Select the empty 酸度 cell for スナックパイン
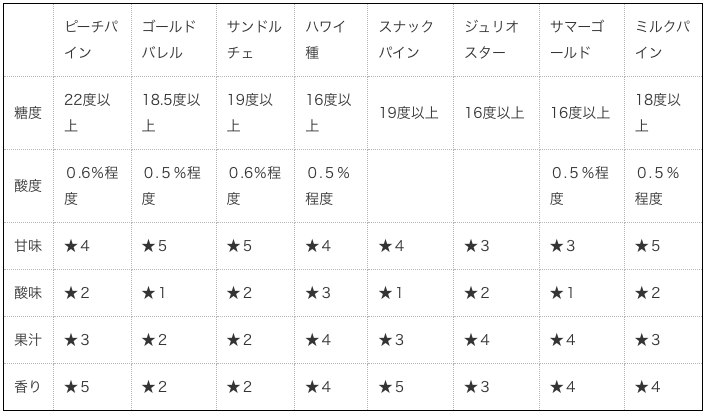This screenshot has height=416, width=707. coord(412,185)
